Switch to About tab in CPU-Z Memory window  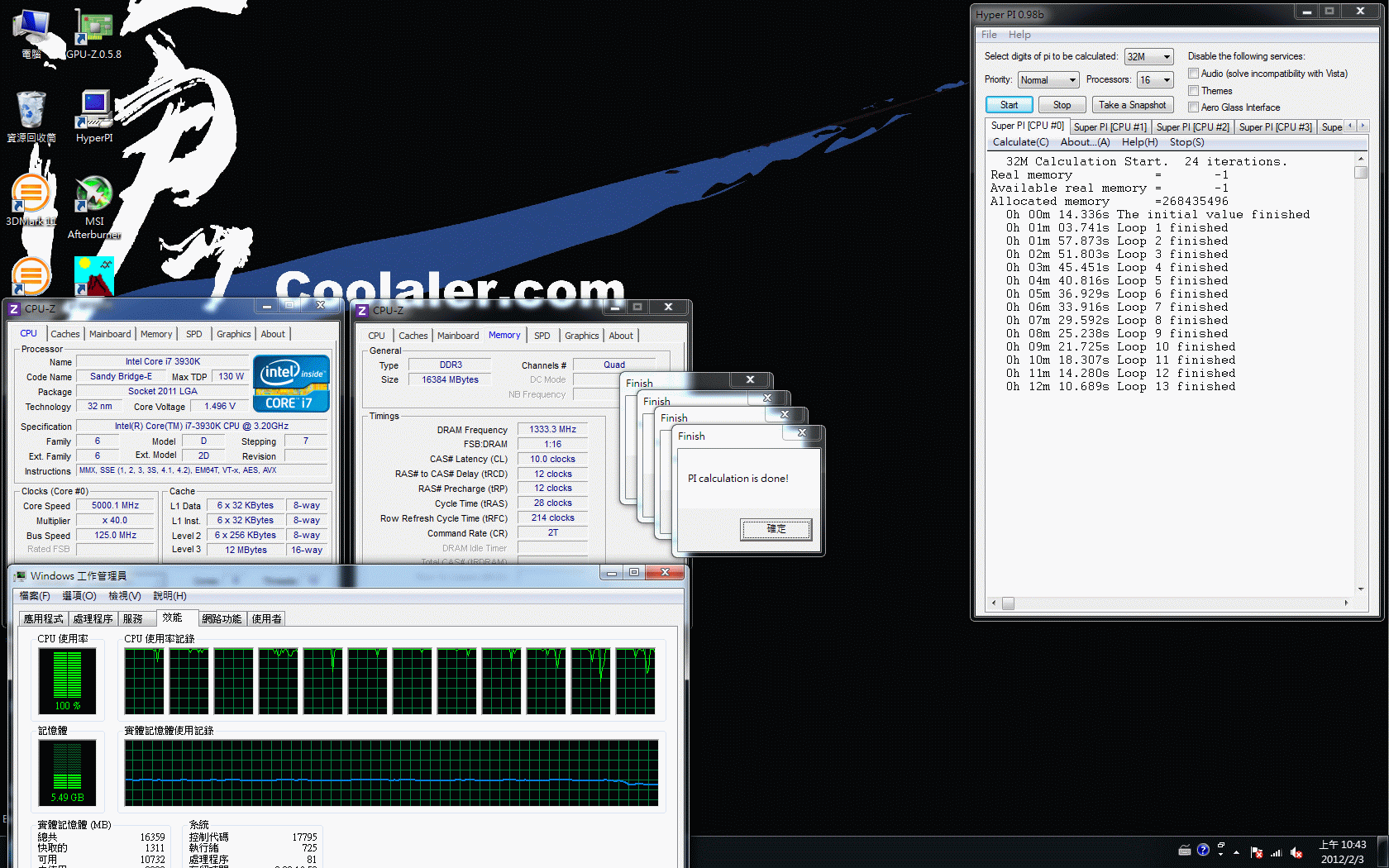[621, 336]
